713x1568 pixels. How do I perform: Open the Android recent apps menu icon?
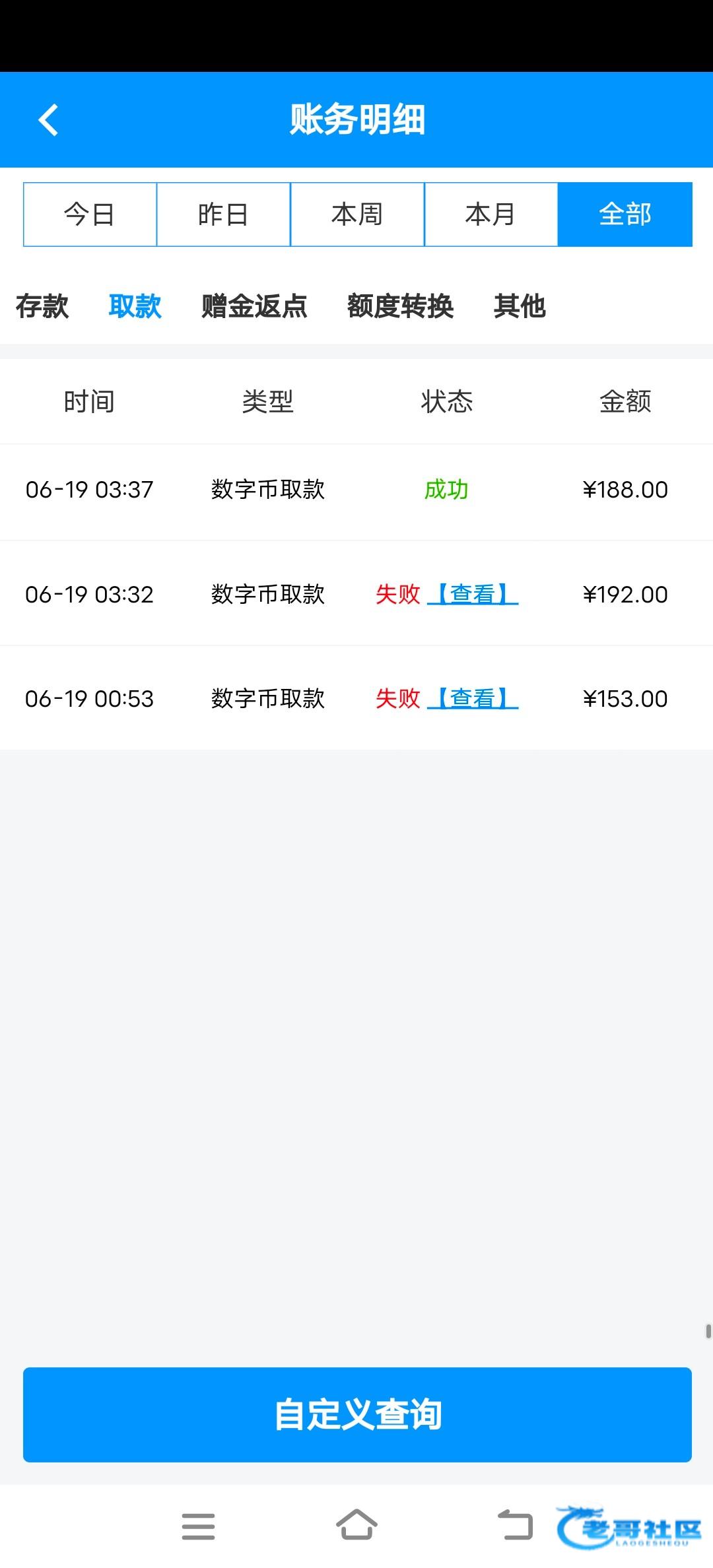(198, 1526)
